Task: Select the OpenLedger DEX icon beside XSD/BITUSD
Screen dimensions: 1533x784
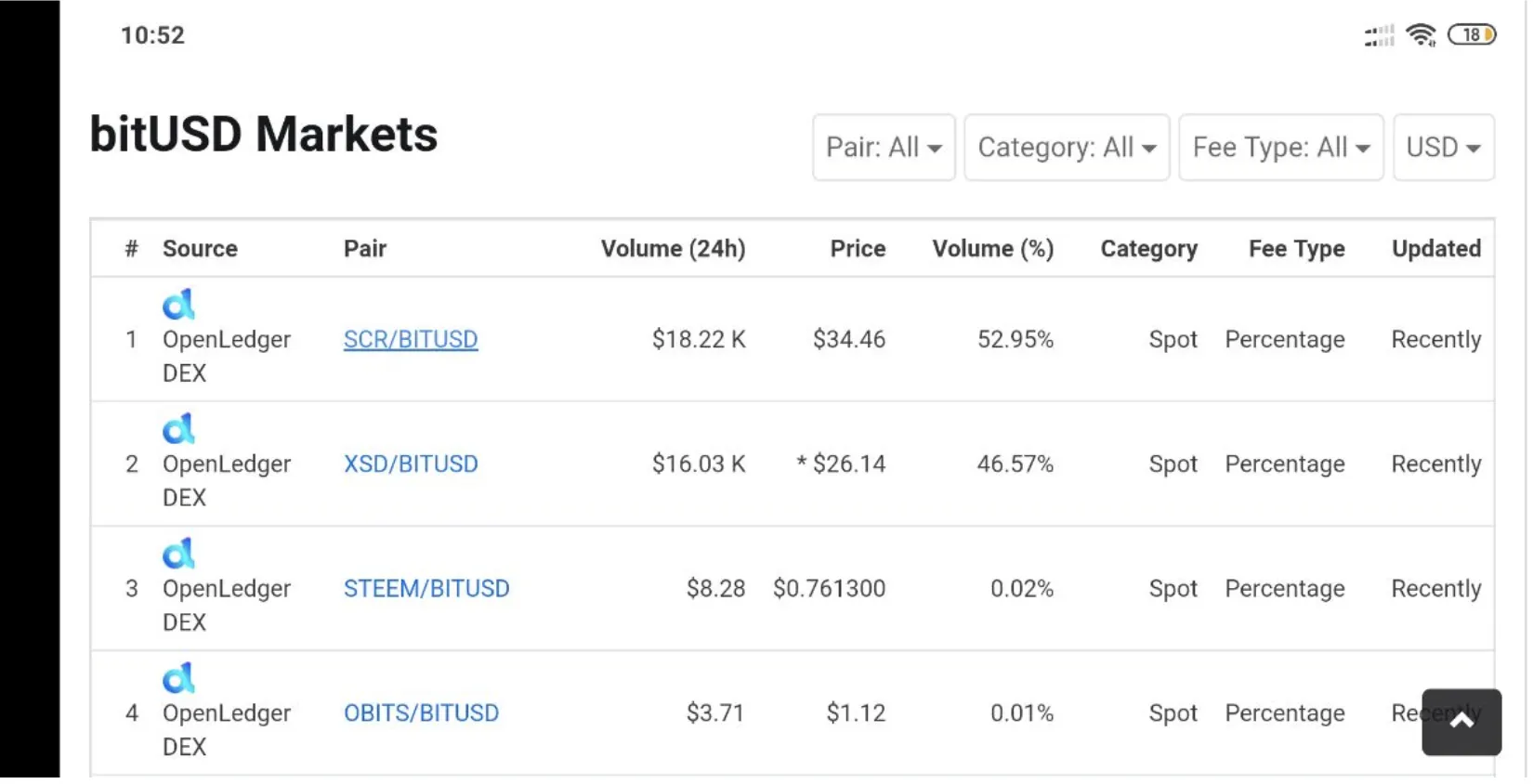Action: pos(178,428)
